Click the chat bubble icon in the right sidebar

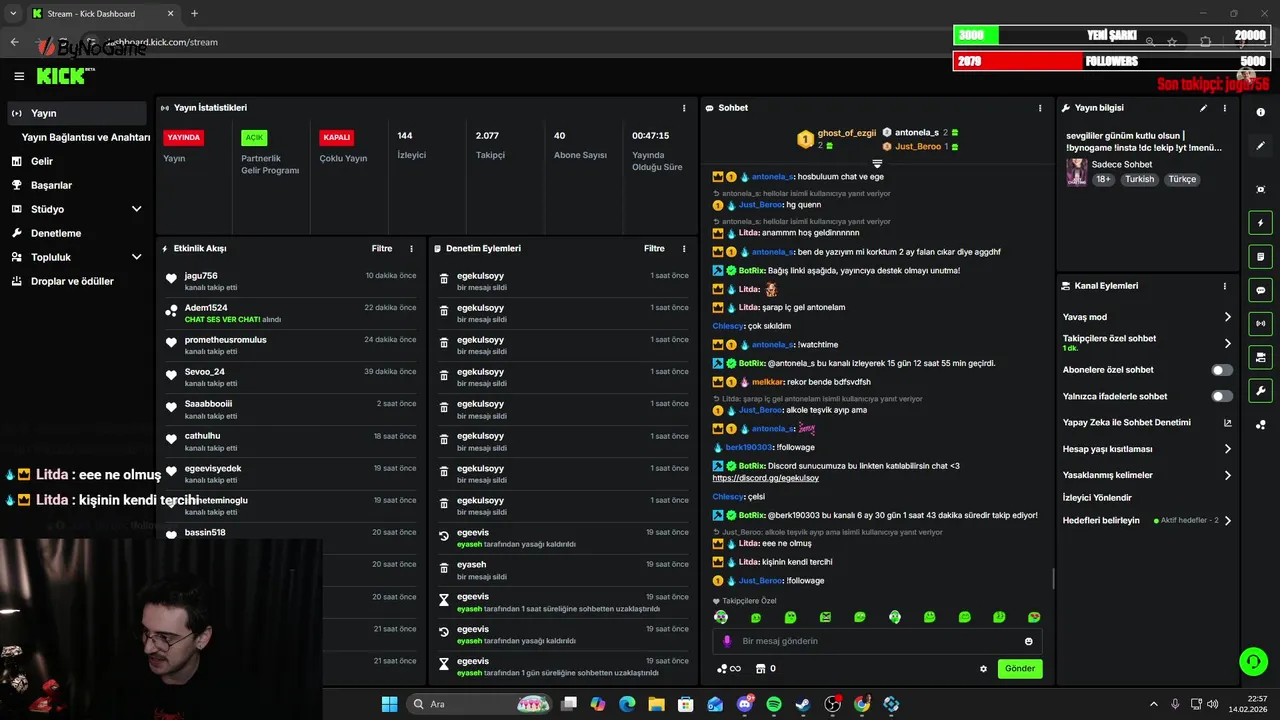(x=1260, y=290)
